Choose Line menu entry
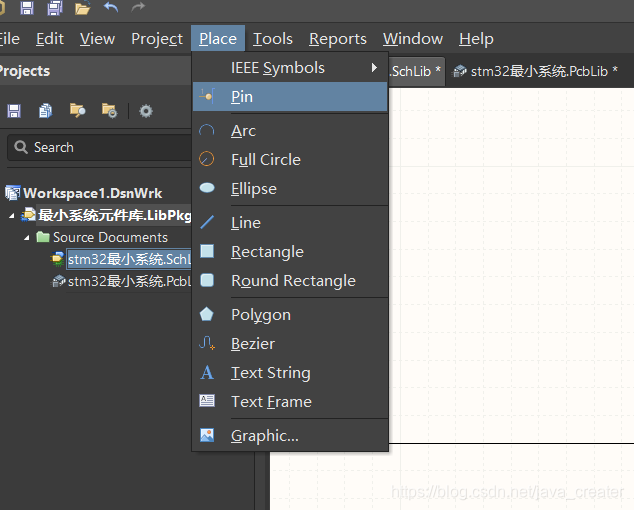Viewport: 634px width, 510px height. point(290,223)
